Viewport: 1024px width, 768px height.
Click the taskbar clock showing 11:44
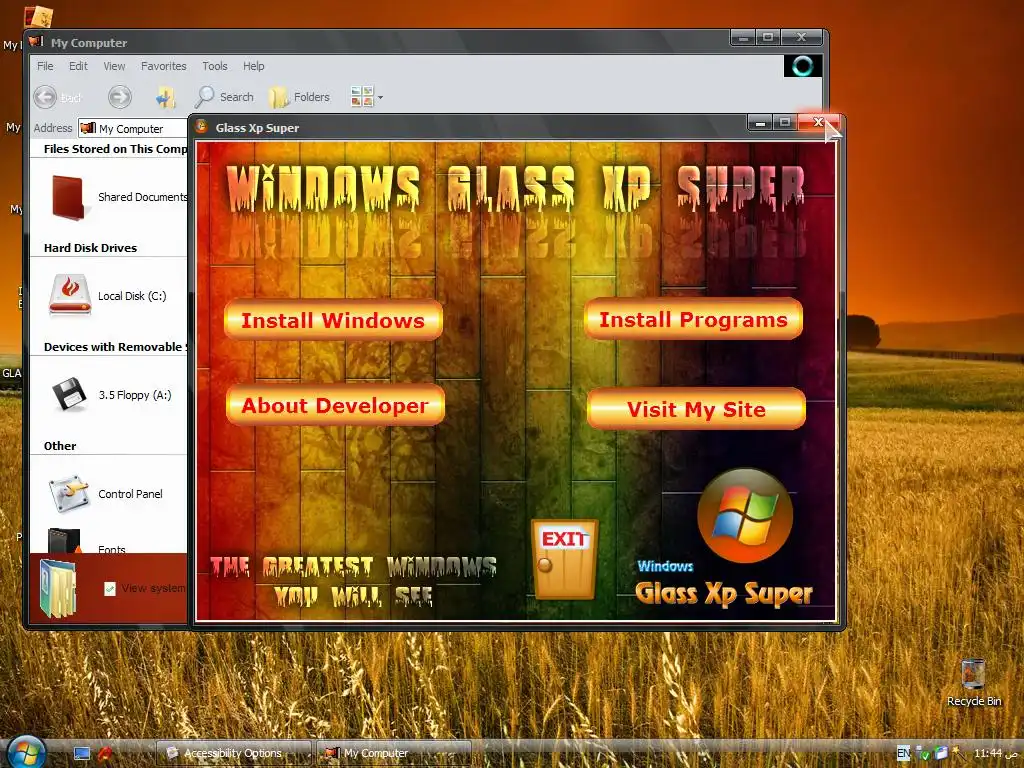click(995, 753)
